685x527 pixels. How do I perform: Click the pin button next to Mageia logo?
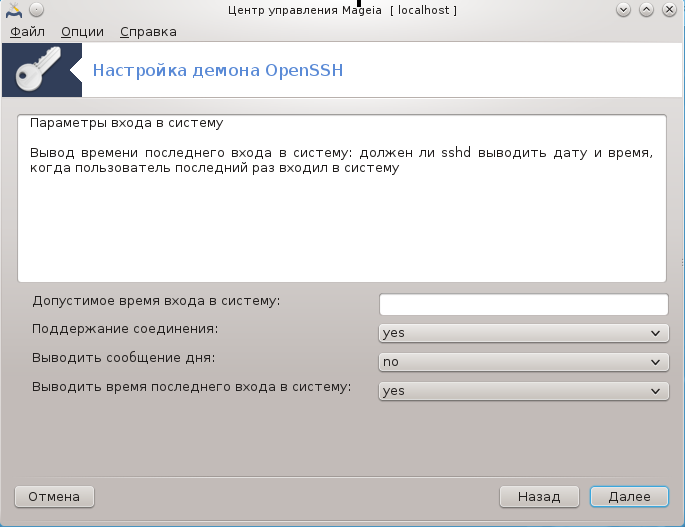point(37,10)
